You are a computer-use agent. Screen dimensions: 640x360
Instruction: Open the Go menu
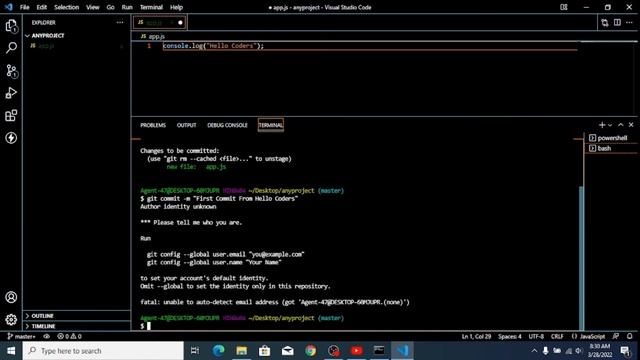(110, 7)
